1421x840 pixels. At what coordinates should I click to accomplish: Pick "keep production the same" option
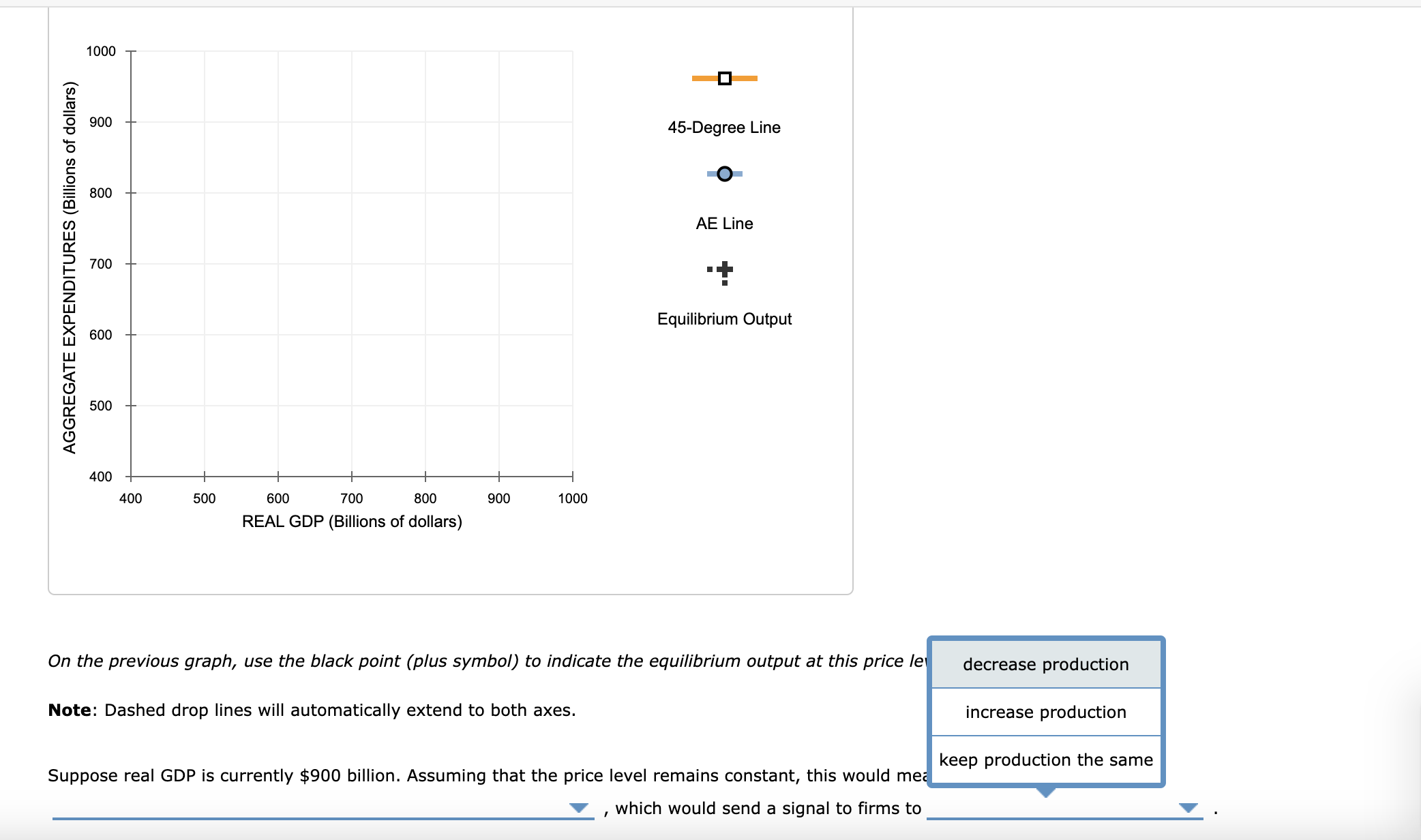1045,759
